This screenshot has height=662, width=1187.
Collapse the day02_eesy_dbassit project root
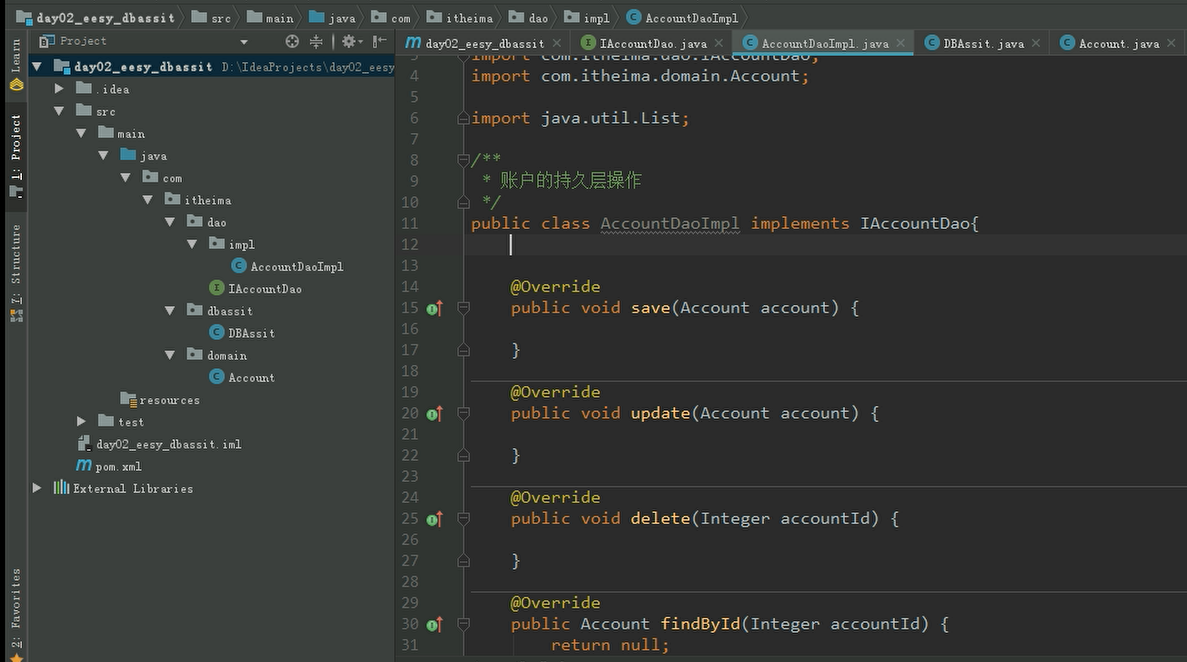[37, 67]
